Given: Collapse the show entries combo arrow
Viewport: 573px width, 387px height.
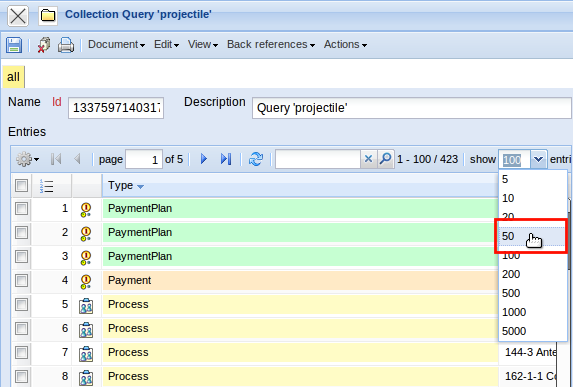Looking at the screenshot, I should pos(538,159).
